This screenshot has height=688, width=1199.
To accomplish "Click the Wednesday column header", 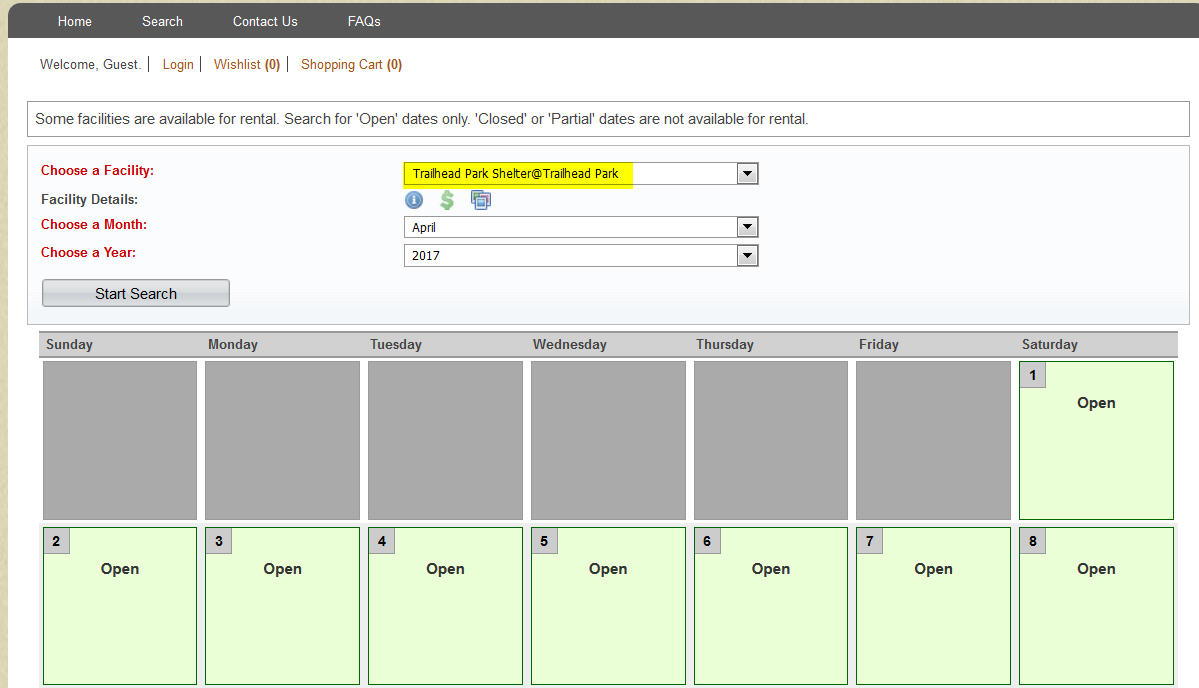I will [x=570, y=344].
